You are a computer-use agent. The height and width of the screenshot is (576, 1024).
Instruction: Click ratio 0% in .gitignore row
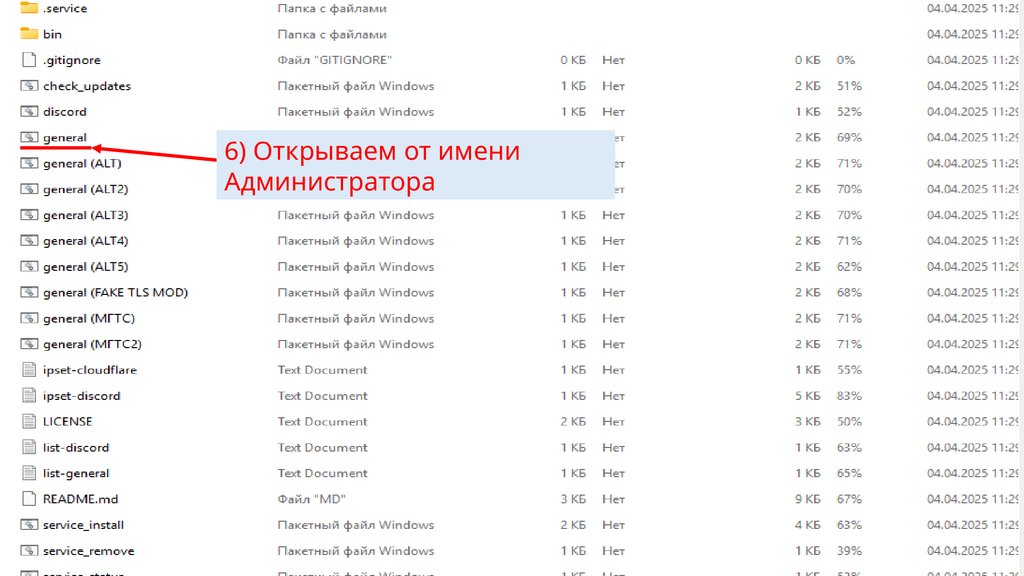(x=846, y=60)
